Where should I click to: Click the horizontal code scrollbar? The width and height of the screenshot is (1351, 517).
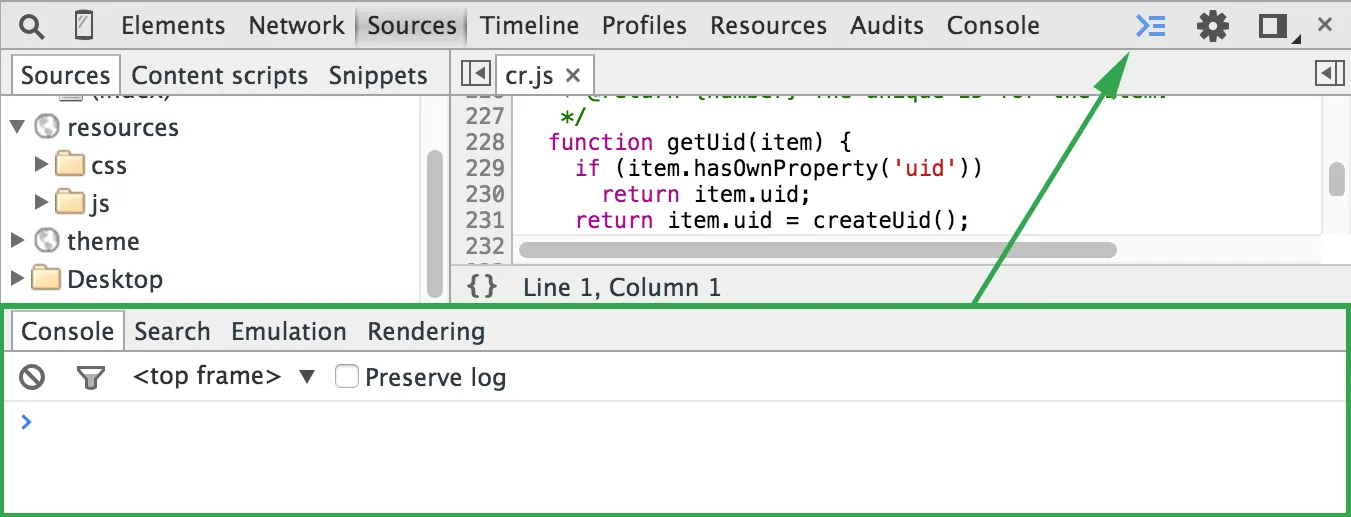tap(817, 250)
